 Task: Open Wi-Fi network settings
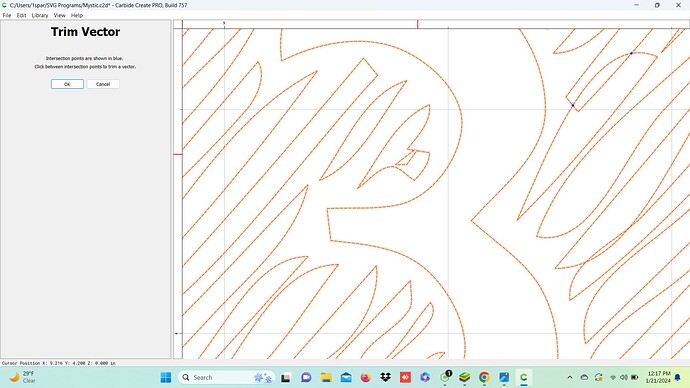tap(613, 377)
